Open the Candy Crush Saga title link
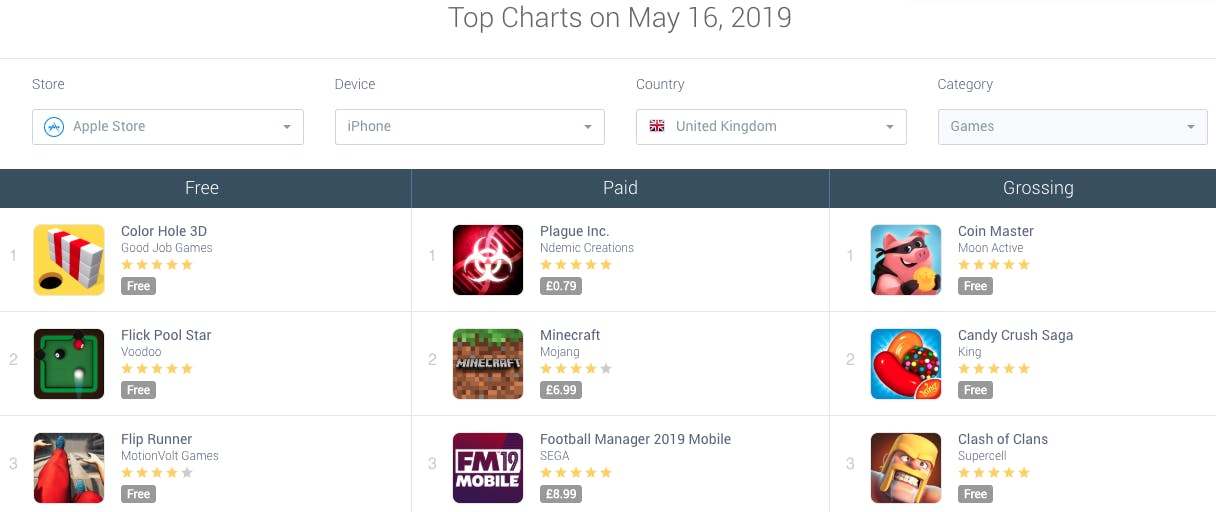Viewport: 1216px width, 512px height. click(x=1015, y=335)
